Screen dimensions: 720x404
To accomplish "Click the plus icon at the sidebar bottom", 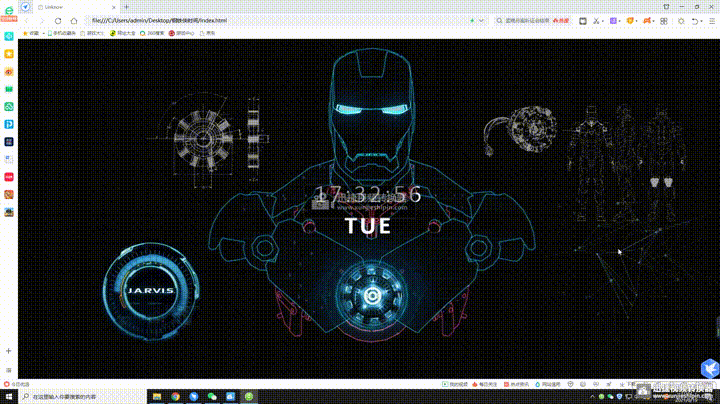I will 8,351.
